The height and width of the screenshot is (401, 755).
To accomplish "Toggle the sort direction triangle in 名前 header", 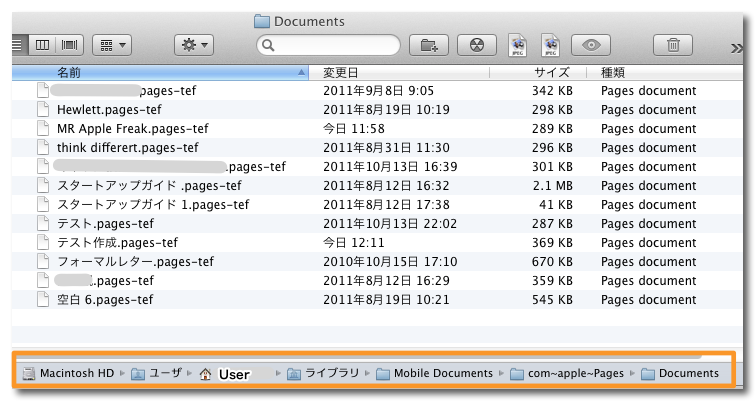I will [x=301, y=73].
